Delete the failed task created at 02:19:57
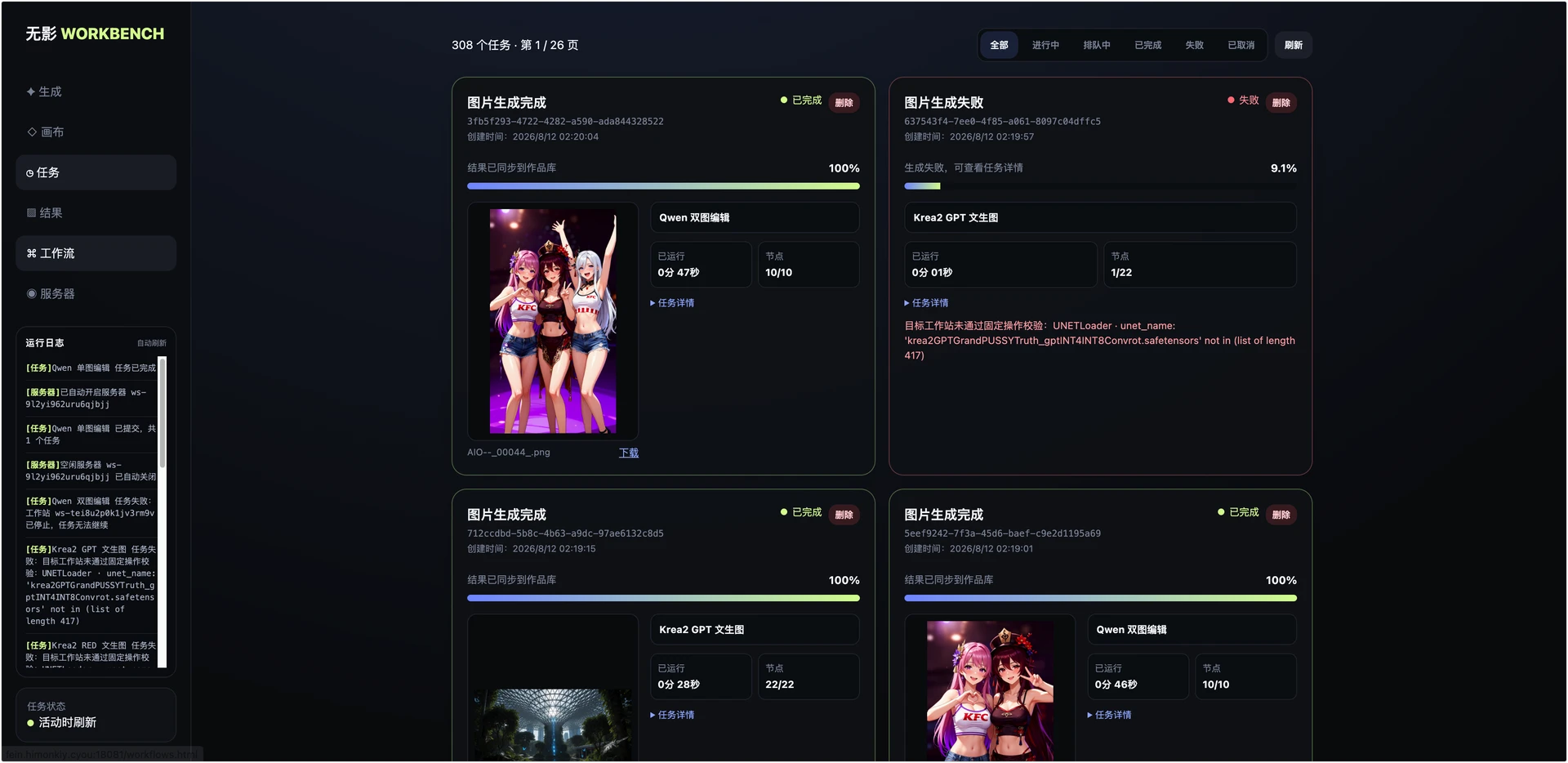 click(x=1281, y=103)
